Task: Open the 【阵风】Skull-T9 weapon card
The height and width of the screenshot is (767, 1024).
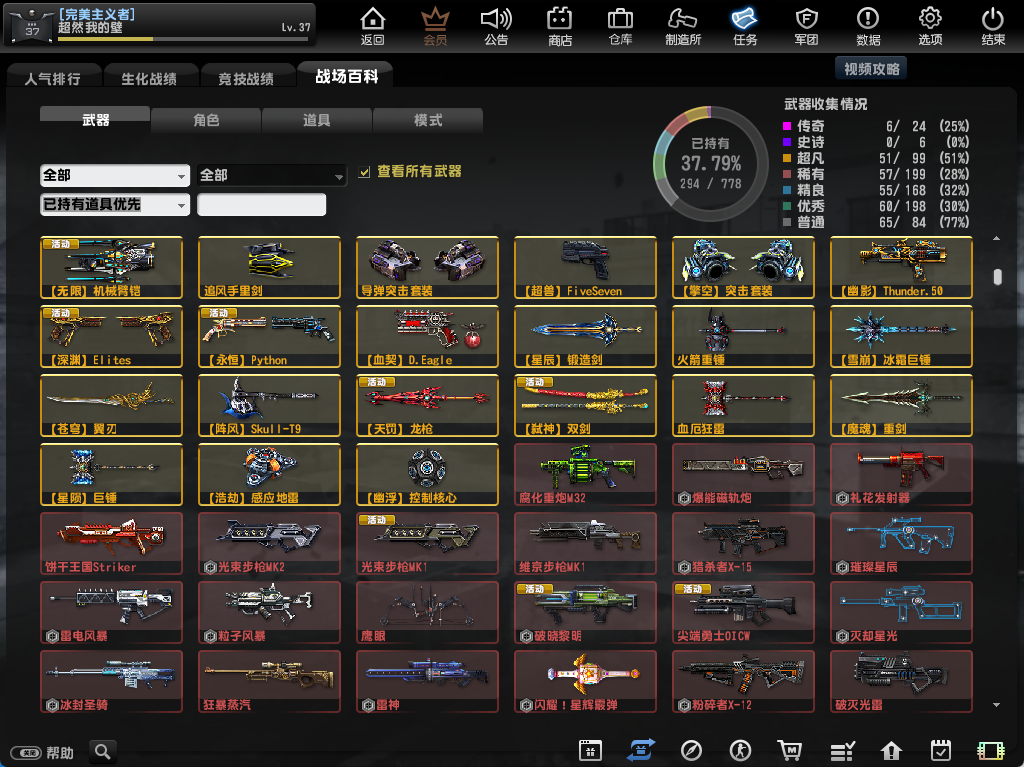Action: 269,405
